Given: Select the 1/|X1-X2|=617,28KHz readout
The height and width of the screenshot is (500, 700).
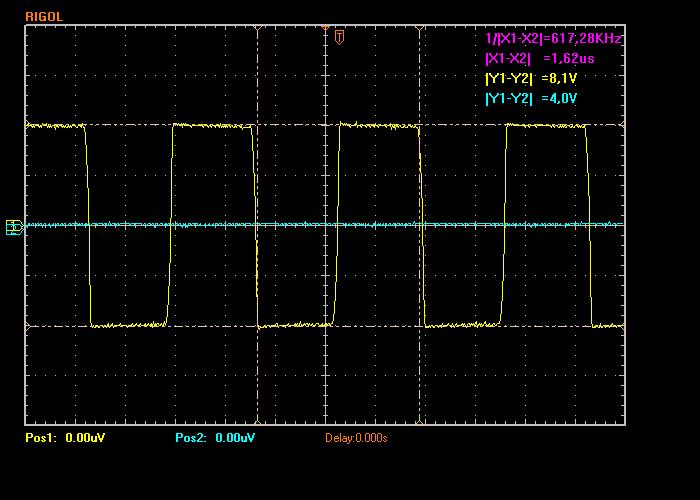Looking at the screenshot, I should (553, 38).
